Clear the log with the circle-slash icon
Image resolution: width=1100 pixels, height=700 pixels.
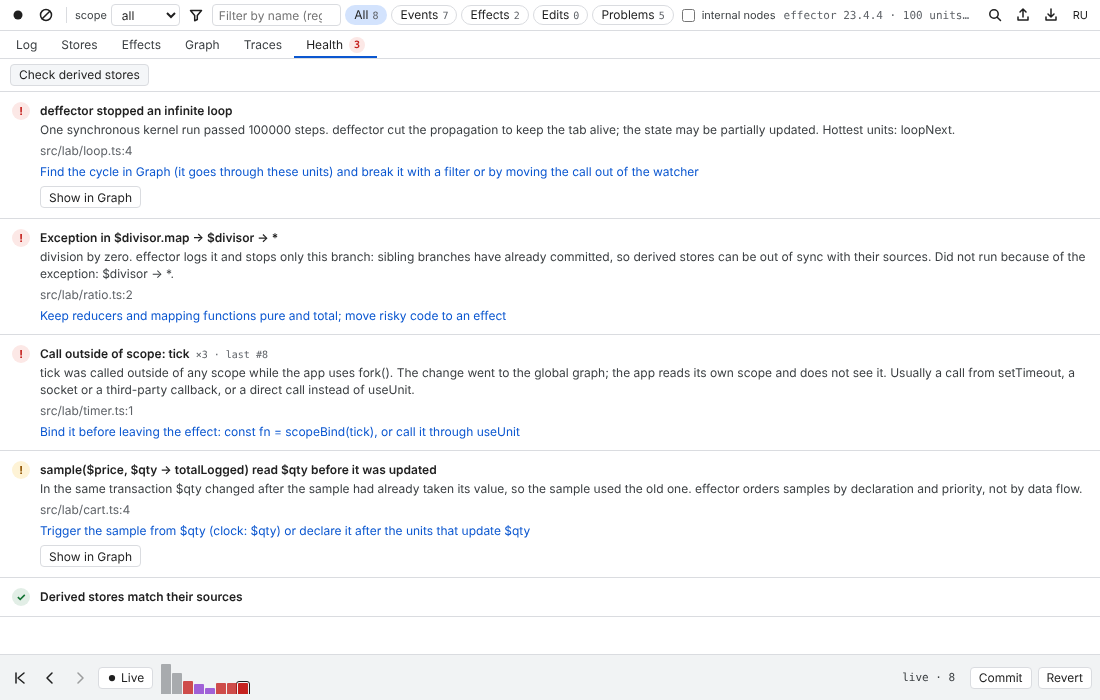coord(46,15)
